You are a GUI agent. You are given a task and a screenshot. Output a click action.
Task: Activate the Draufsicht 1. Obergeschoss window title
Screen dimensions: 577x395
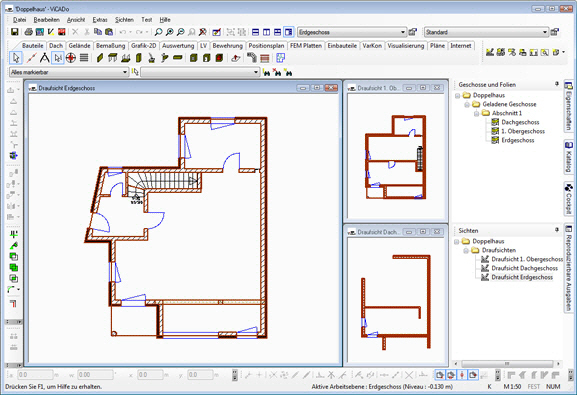point(378,88)
